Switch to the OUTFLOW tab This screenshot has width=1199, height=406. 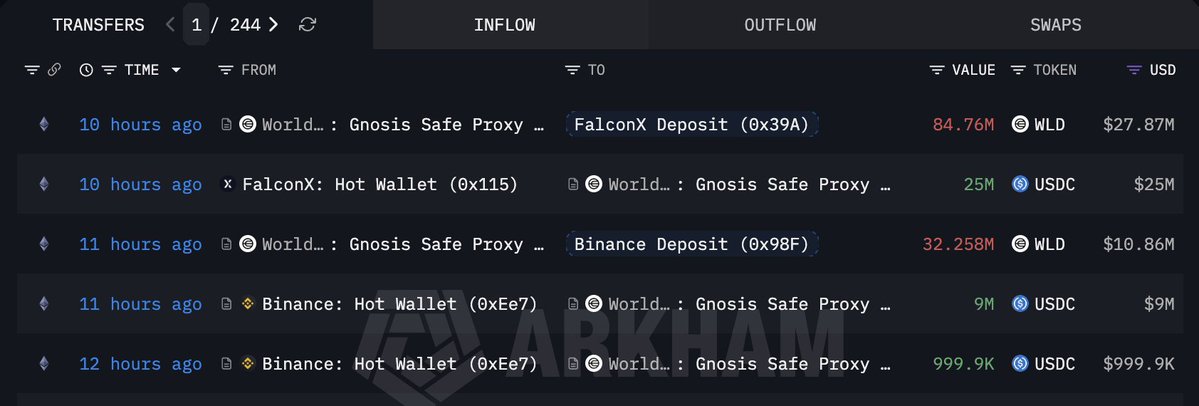point(780,25)
